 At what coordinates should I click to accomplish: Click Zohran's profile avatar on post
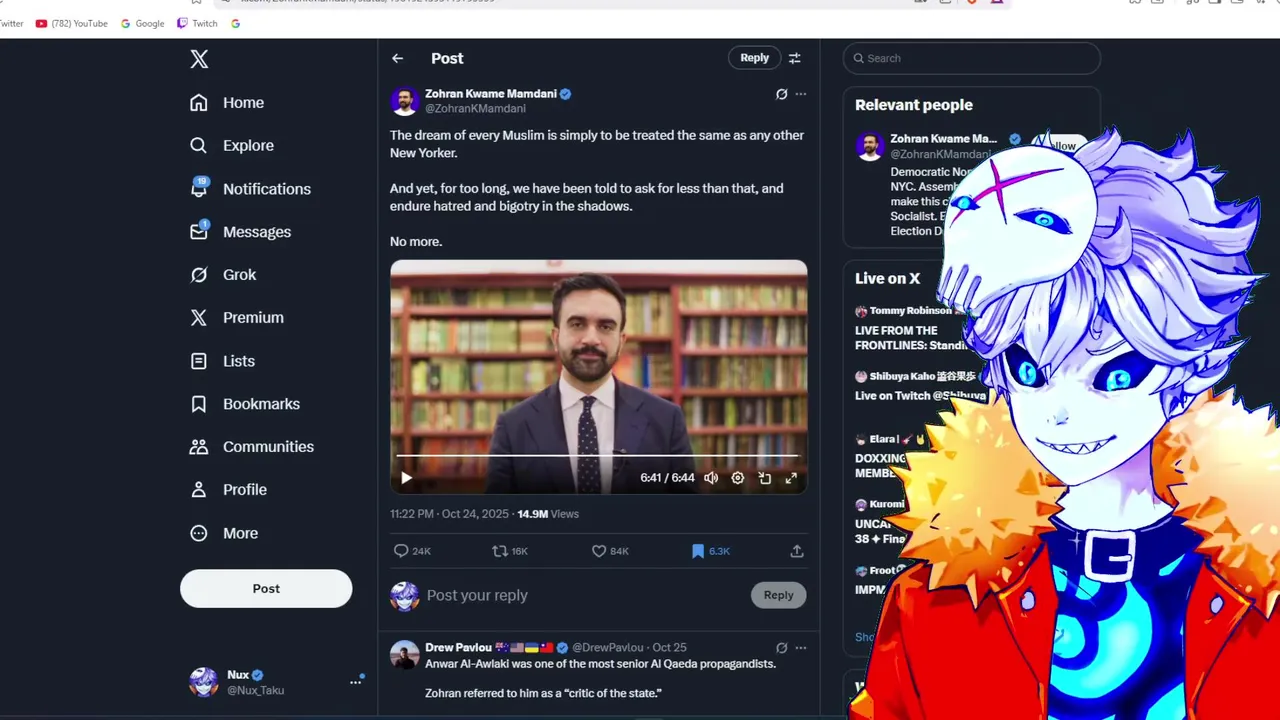point(404,101)
